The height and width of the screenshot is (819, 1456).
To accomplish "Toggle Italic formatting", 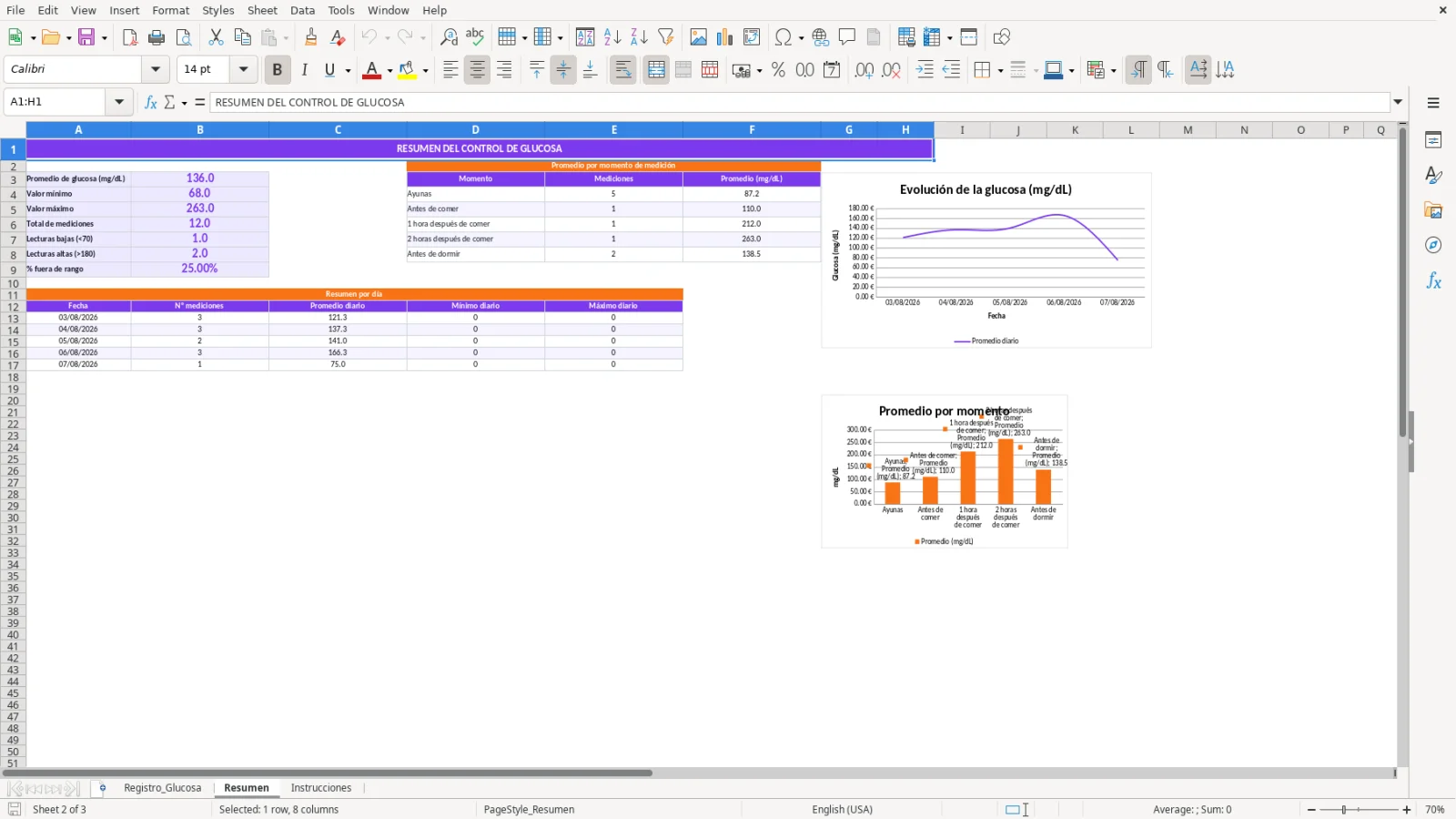I will click(304, 70).
